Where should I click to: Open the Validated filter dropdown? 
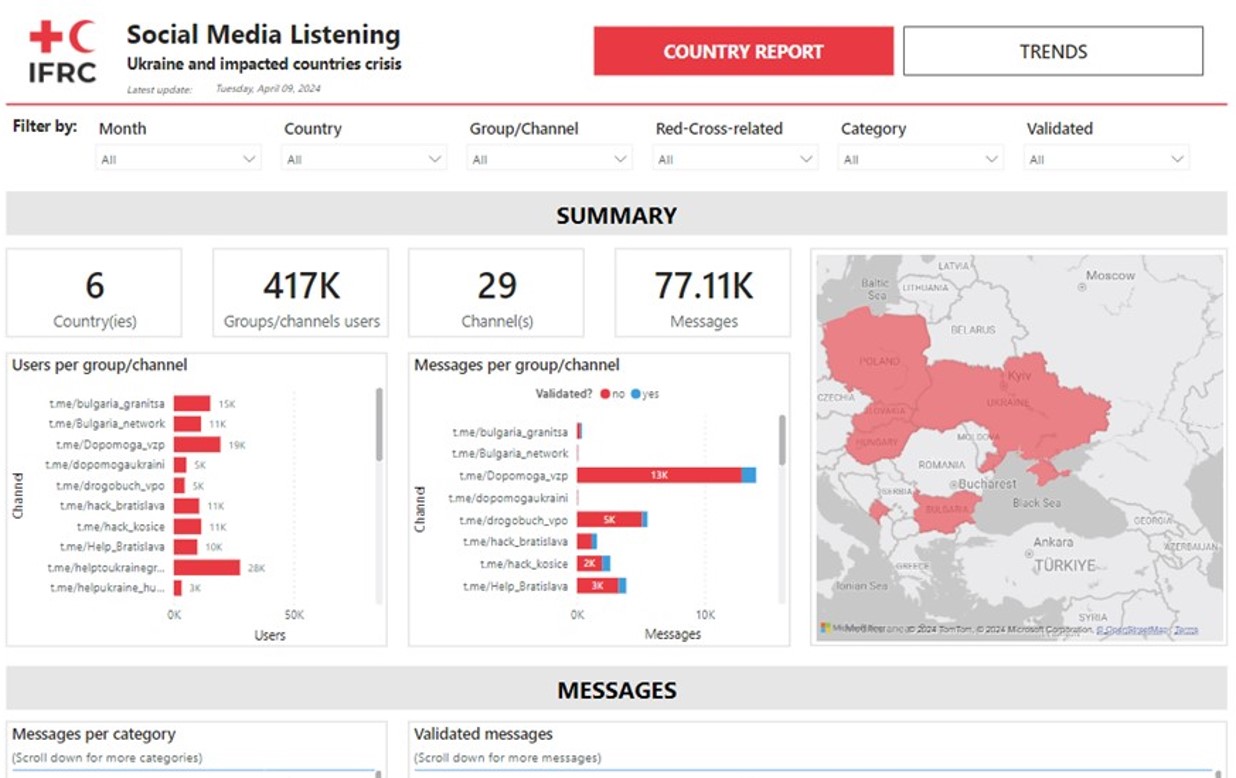1107,159
